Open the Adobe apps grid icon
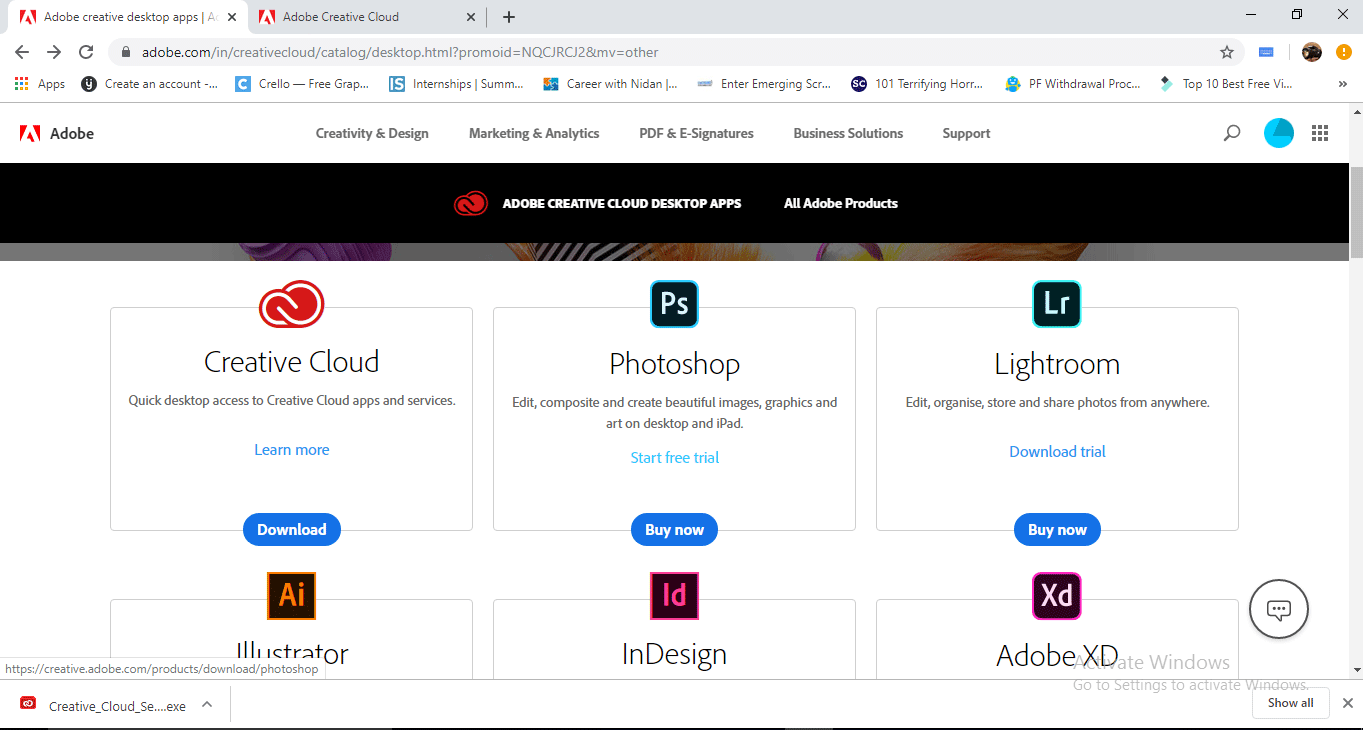The width and height of the screenshot is (1363, 730). click(1319, 132)
